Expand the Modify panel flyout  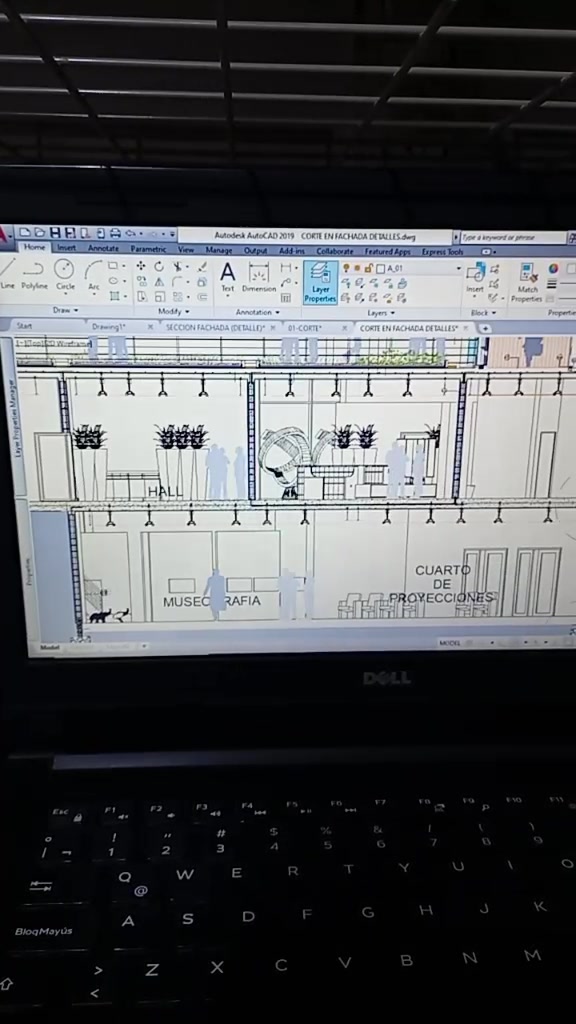(x=174, y=312)
